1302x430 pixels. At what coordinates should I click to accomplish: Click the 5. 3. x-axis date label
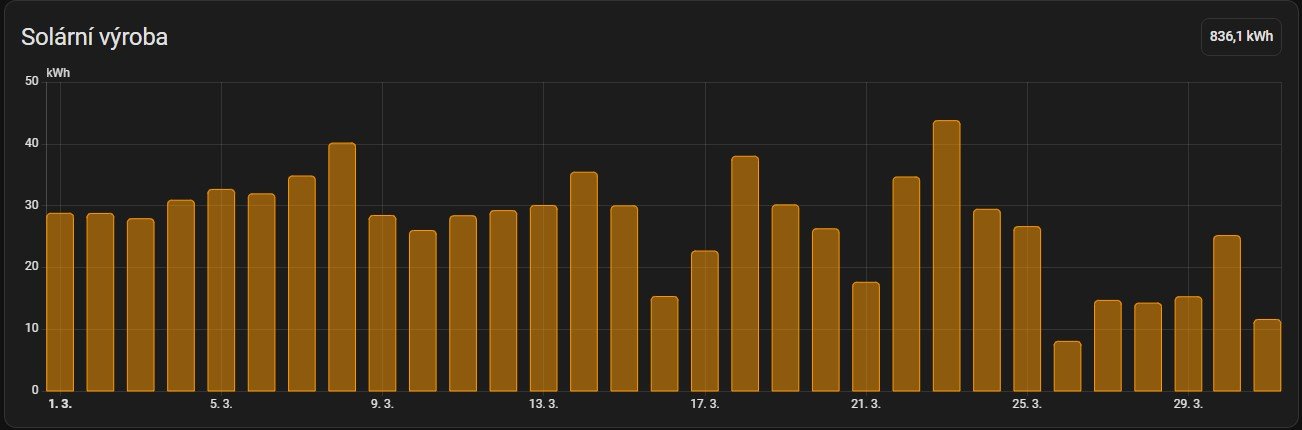point(221,404)
